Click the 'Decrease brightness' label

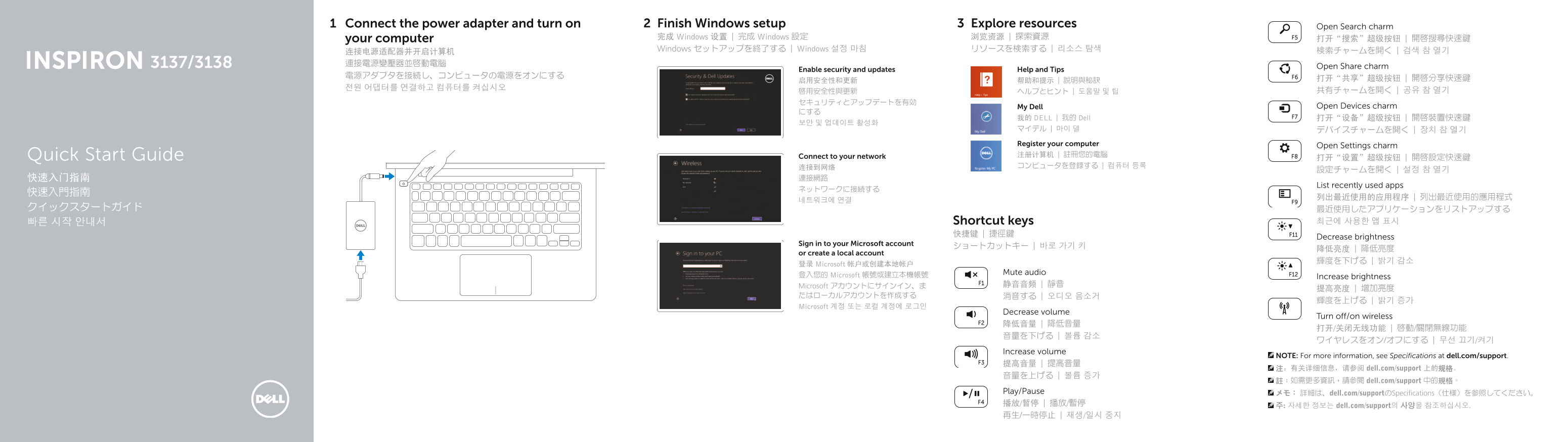pos(1355,237)
